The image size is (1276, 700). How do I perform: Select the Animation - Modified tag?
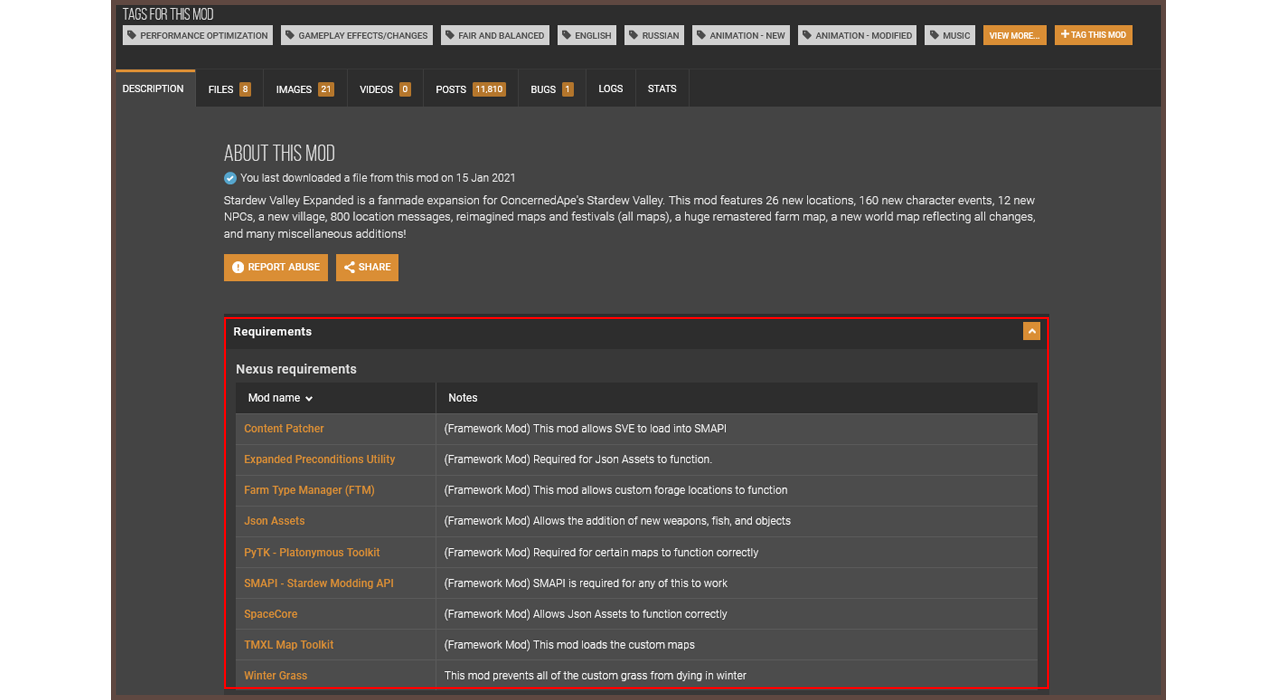pyautogui.click(x=857, y=35)
